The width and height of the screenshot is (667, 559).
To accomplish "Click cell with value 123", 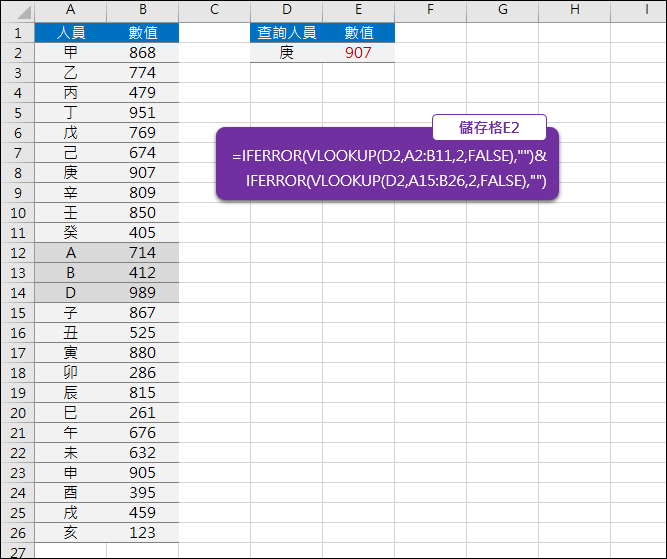I will 143,533.
